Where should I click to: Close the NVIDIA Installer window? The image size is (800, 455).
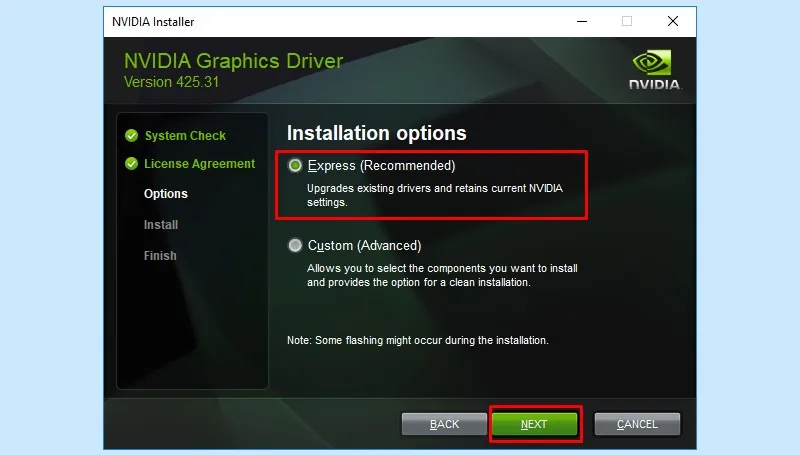click(673, 21)
